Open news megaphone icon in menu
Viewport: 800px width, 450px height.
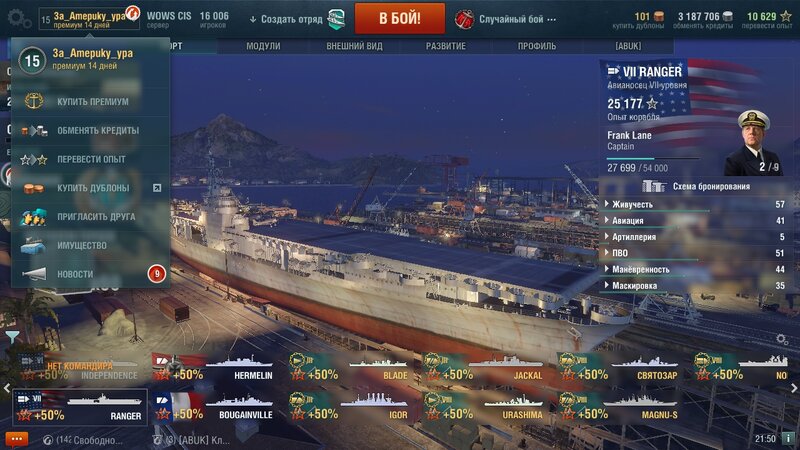34,274
